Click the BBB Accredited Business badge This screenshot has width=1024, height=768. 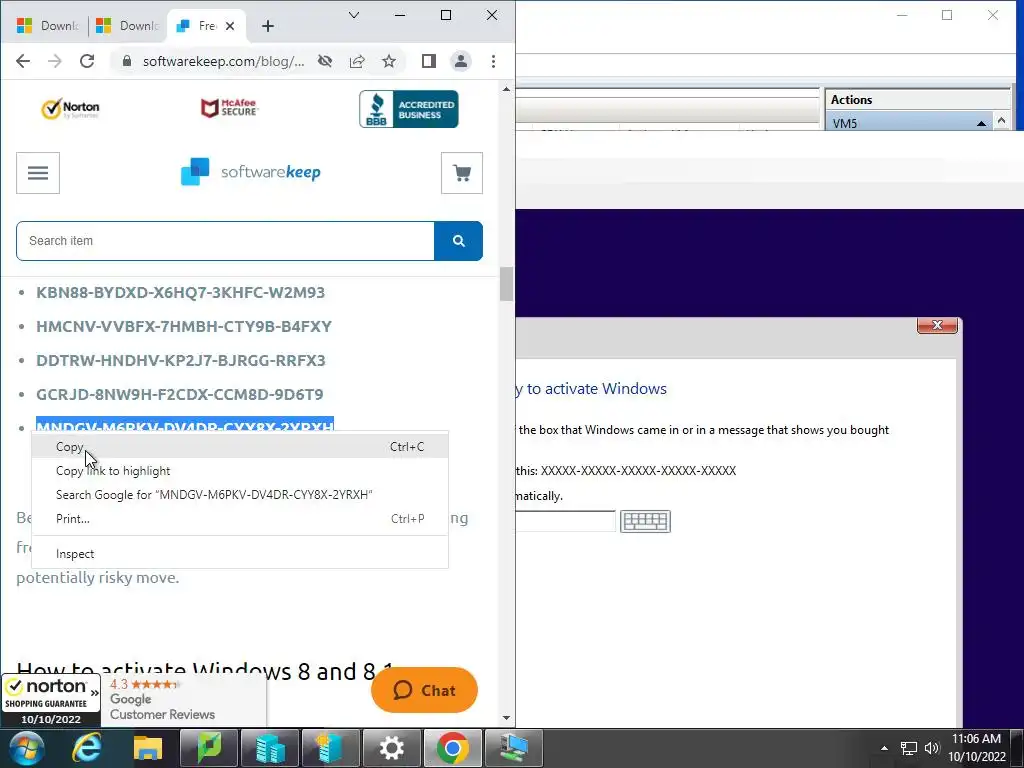[409, 109]
